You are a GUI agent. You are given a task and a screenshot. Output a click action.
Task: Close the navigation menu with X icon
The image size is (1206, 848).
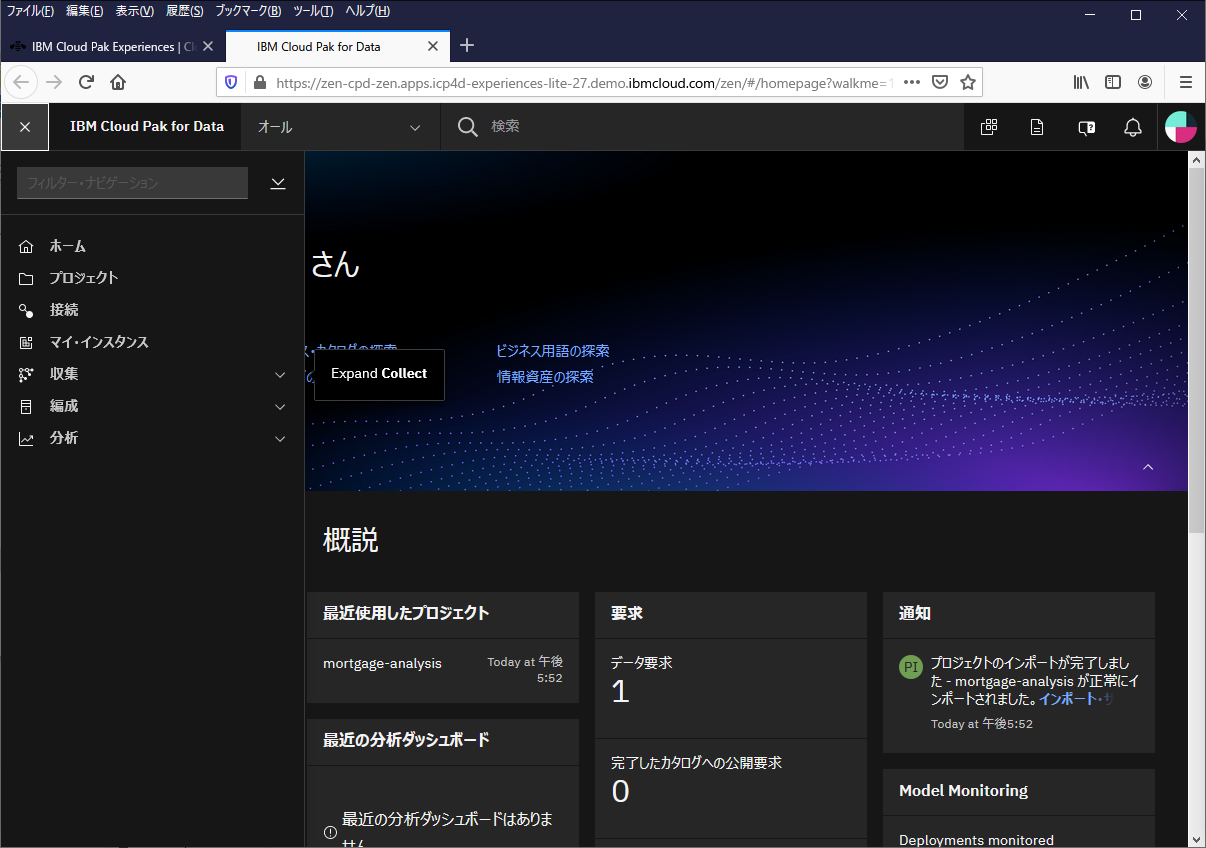point(25,127)
